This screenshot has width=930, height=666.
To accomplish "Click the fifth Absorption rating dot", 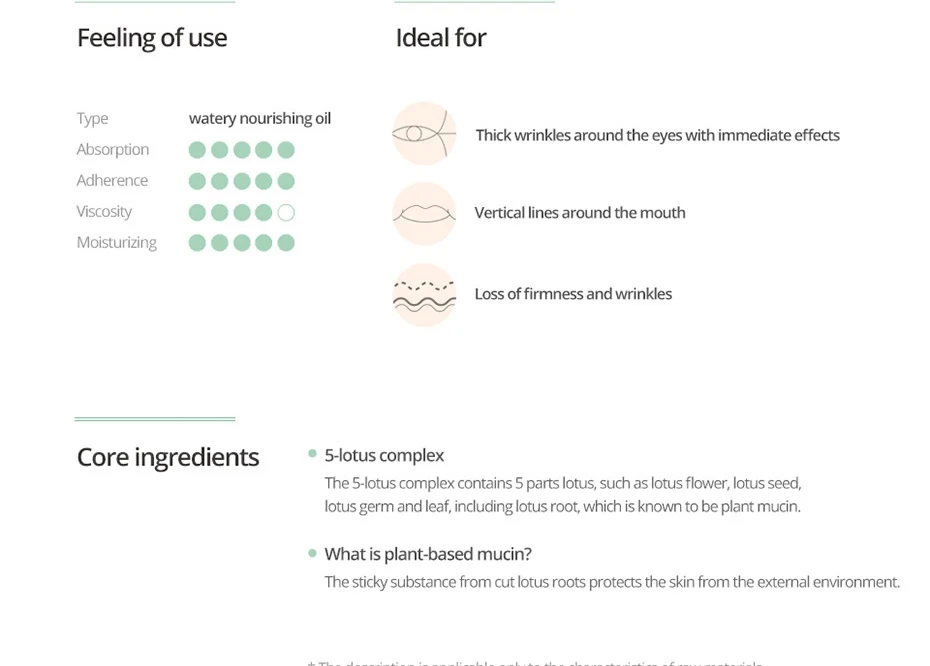I will point(286,150).
